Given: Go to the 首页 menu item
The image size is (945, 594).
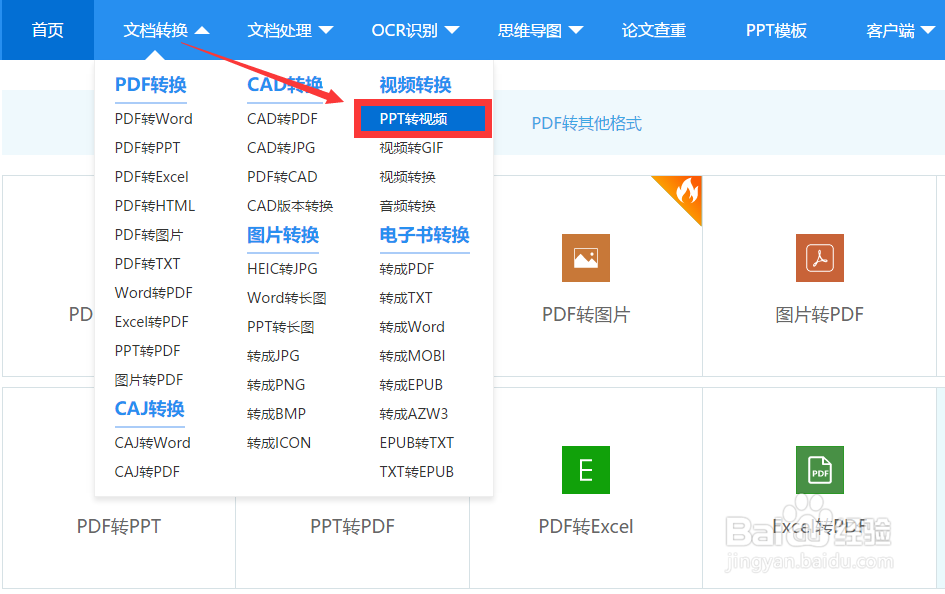Looking at the screenshot, I should click(47, 30).
